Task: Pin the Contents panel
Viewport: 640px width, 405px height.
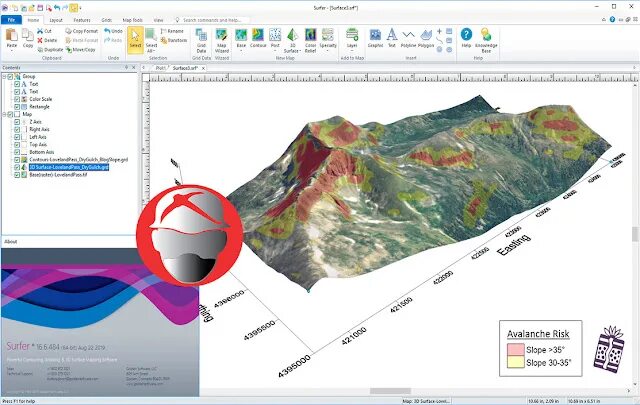Action: tap(127, 67)
